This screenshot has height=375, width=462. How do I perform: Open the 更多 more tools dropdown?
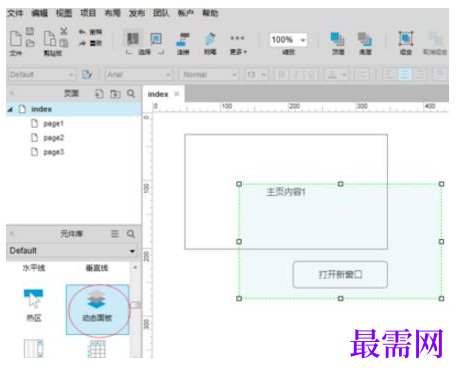pos(238,44)
